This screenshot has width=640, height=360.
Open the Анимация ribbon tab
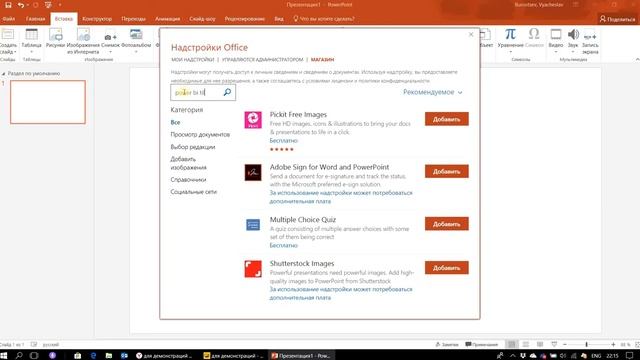(167, 19)
